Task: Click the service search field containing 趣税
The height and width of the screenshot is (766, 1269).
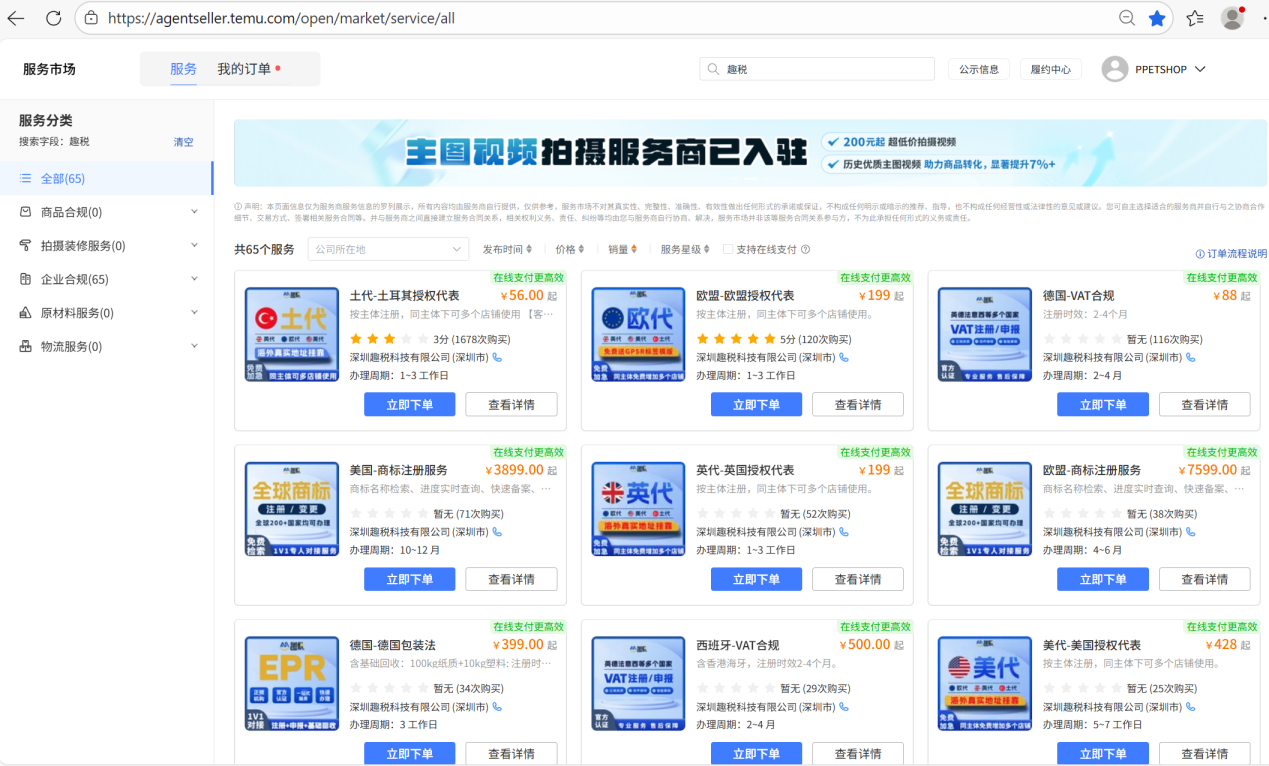Action: pyautogui.click(x=817, y=69)
